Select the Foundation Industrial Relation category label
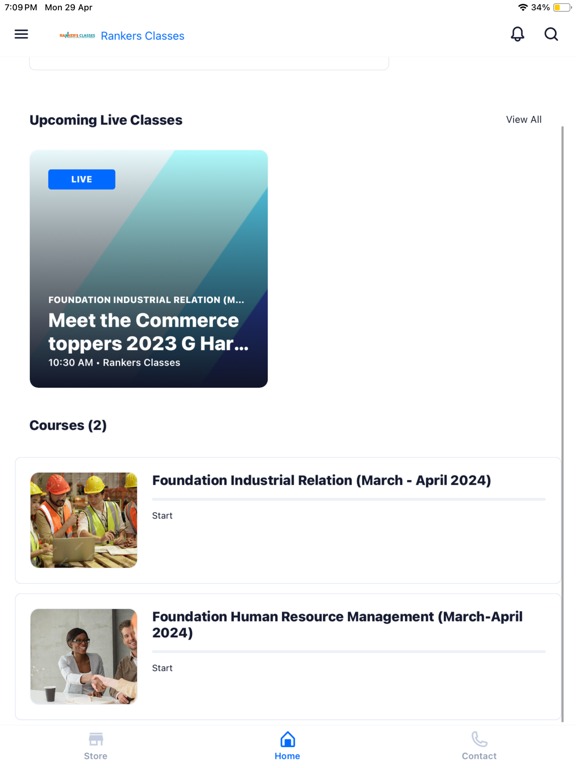This screenshot has width=576, height=768. pos(146,300)
